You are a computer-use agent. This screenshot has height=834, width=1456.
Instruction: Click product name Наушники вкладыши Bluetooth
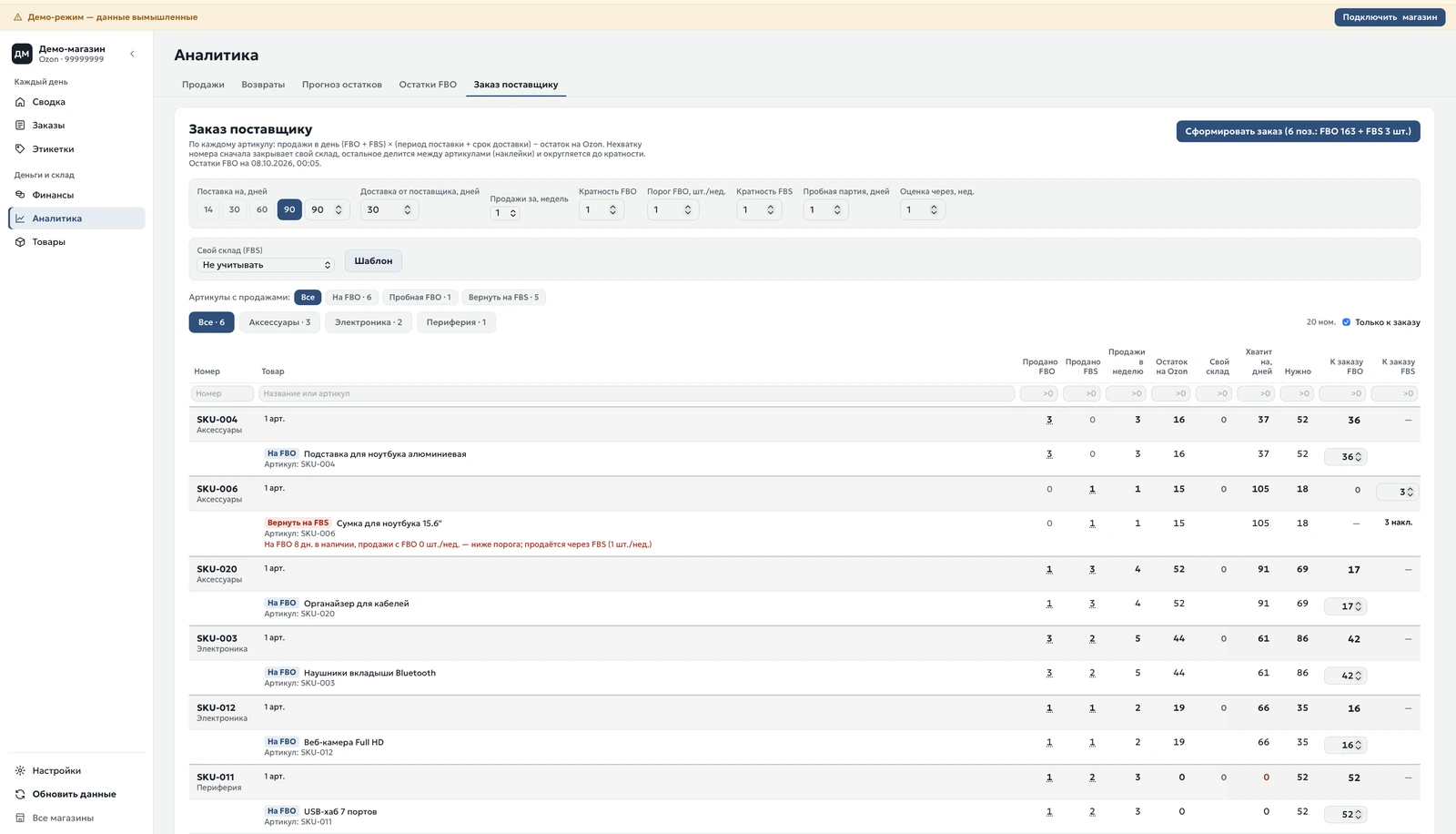coord(369,673)
